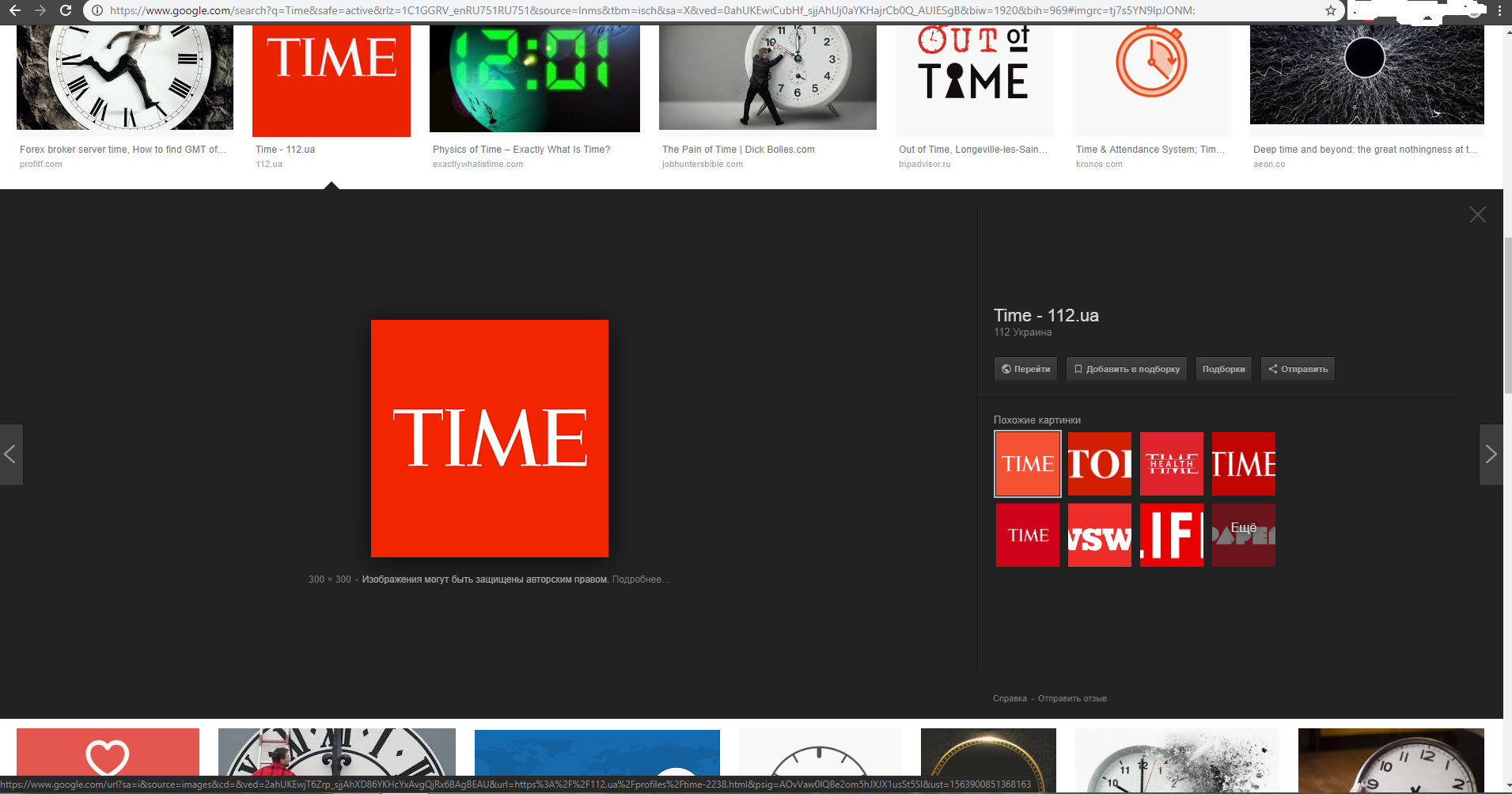Click the browser back arrow
Image resolution: width=1512 pixels, height=794 pixels.
(14, 10)
